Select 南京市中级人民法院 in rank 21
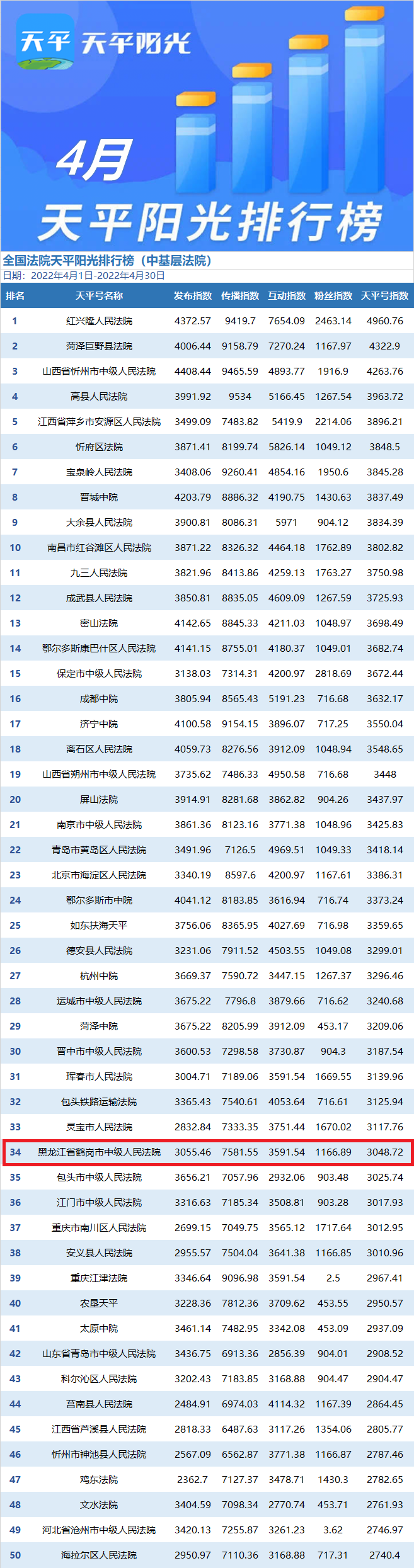 click(x=99, y=824)
